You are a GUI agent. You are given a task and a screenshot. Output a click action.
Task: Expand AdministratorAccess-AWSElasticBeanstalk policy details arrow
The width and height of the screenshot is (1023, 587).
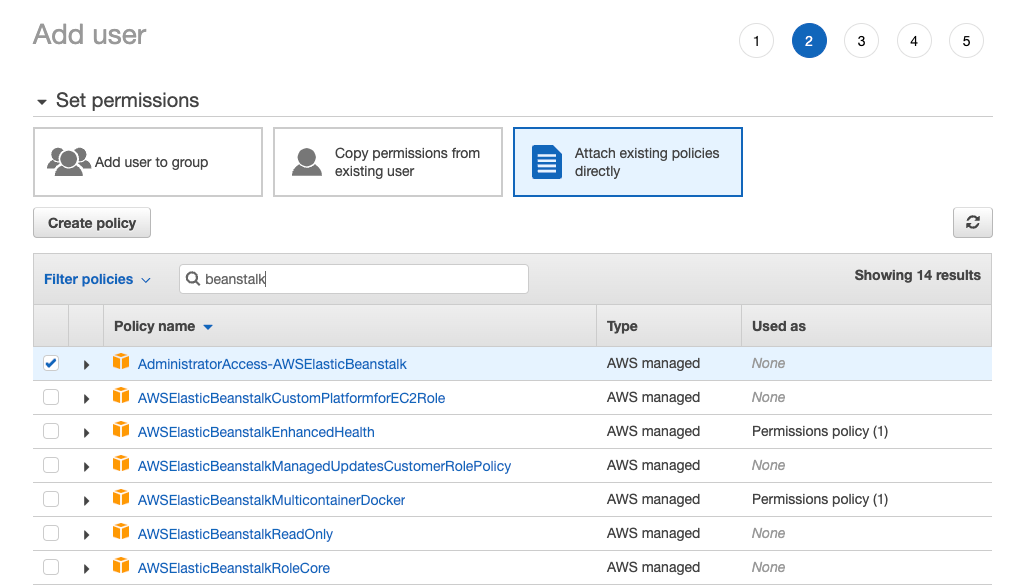86,365
